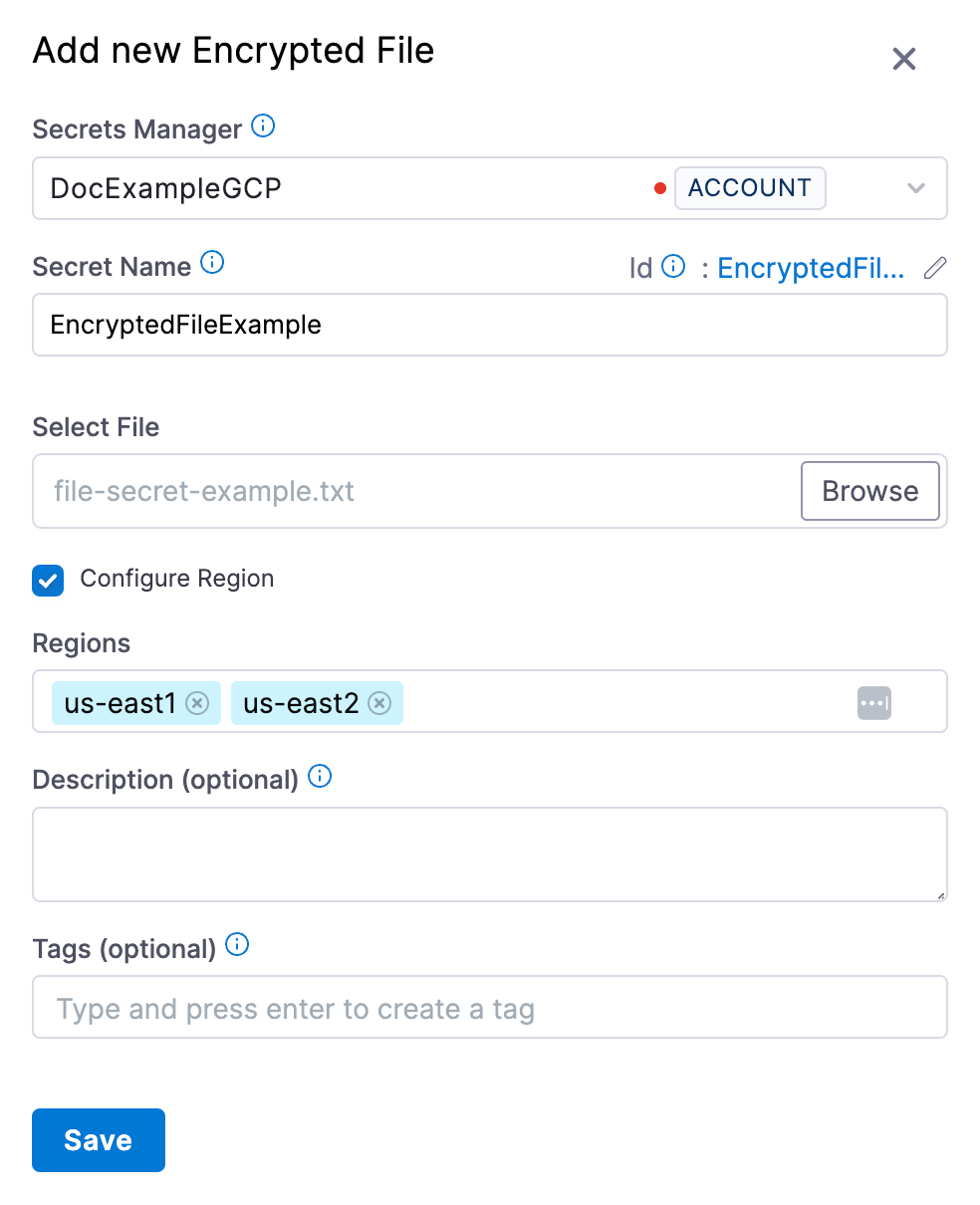Expand the Secrets Manager dropdown chevron

916,188
